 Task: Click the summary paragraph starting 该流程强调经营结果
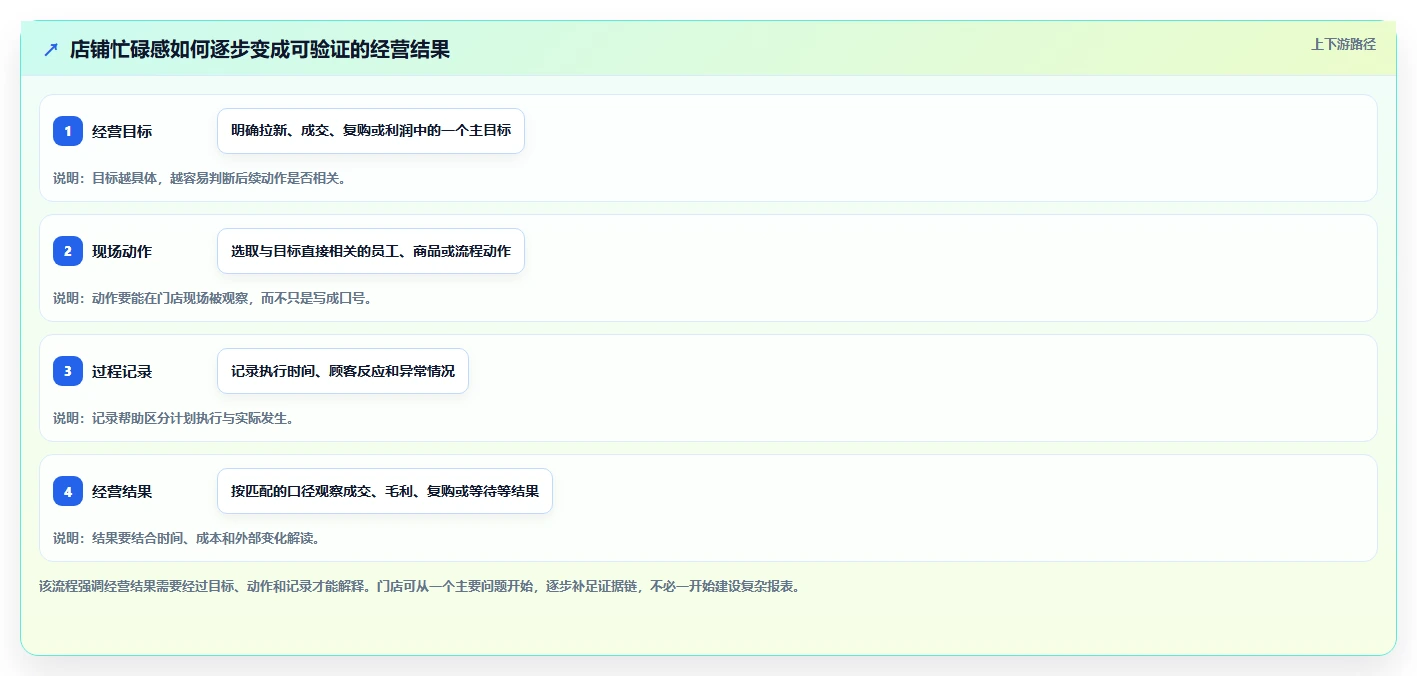tap(419, 586)
